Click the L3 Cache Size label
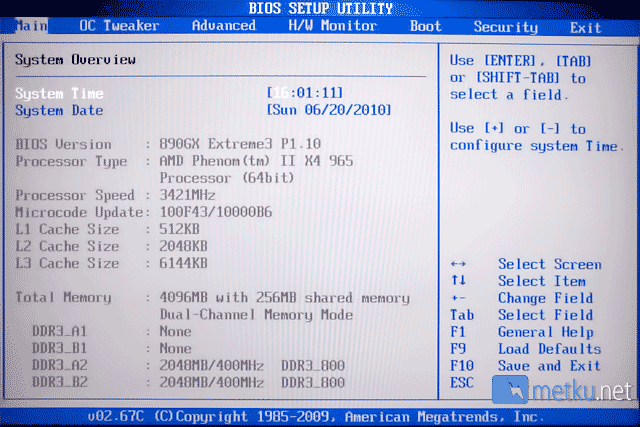 tap(67, 263)
